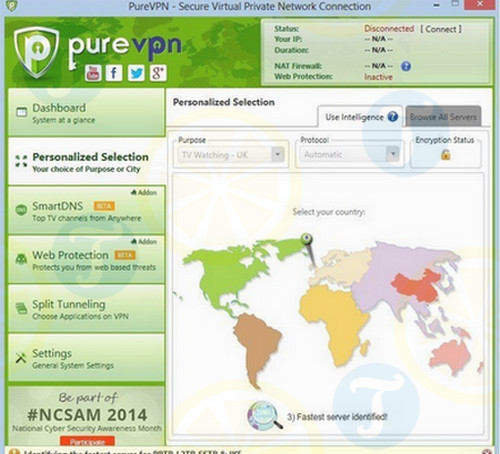Minimize the PureVPN window
Viewport: 500px width, 454px height.
point(436,5)
